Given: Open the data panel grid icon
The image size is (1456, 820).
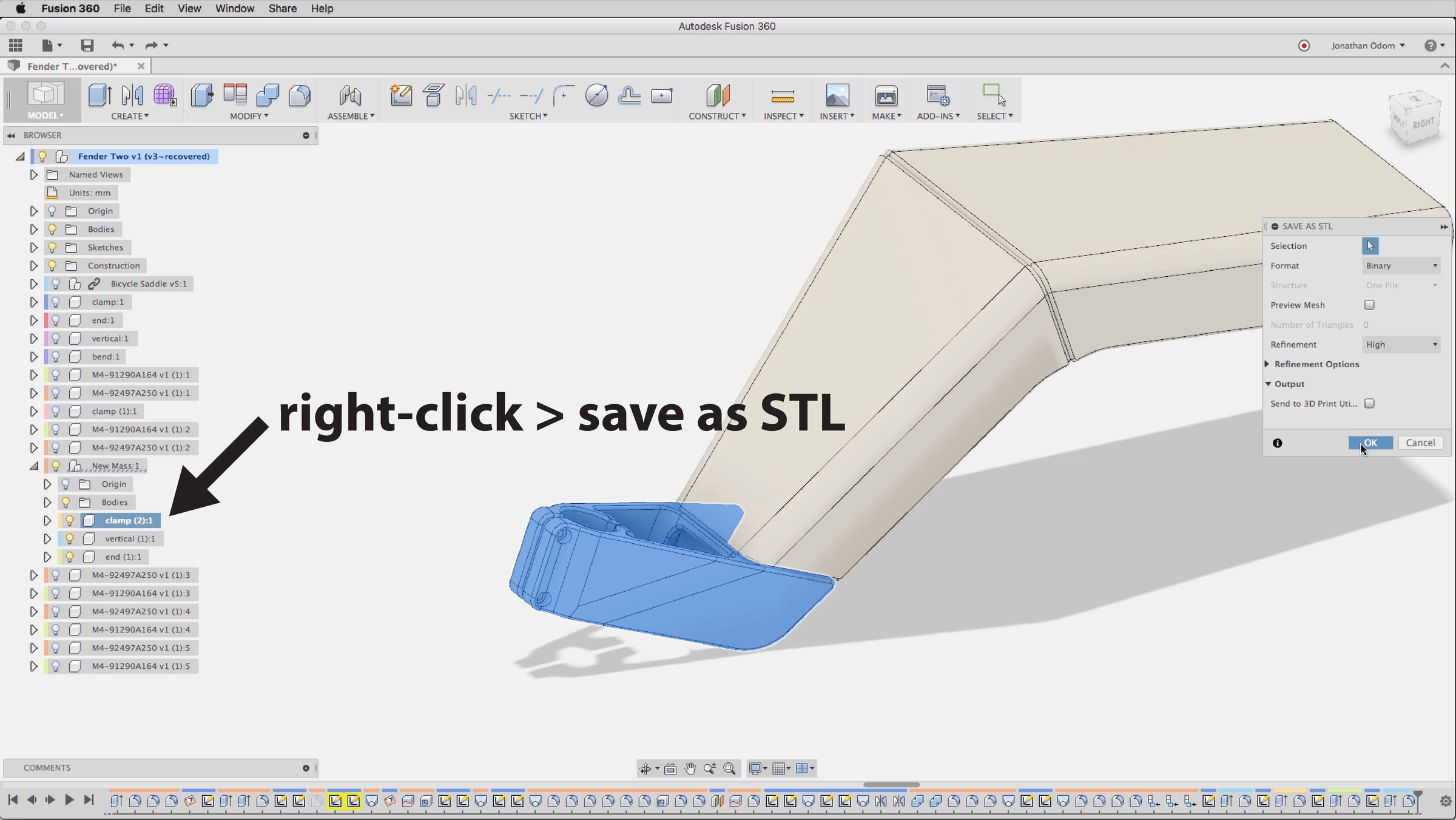Looking at the screenshot, I should click(x=16, y=46).
